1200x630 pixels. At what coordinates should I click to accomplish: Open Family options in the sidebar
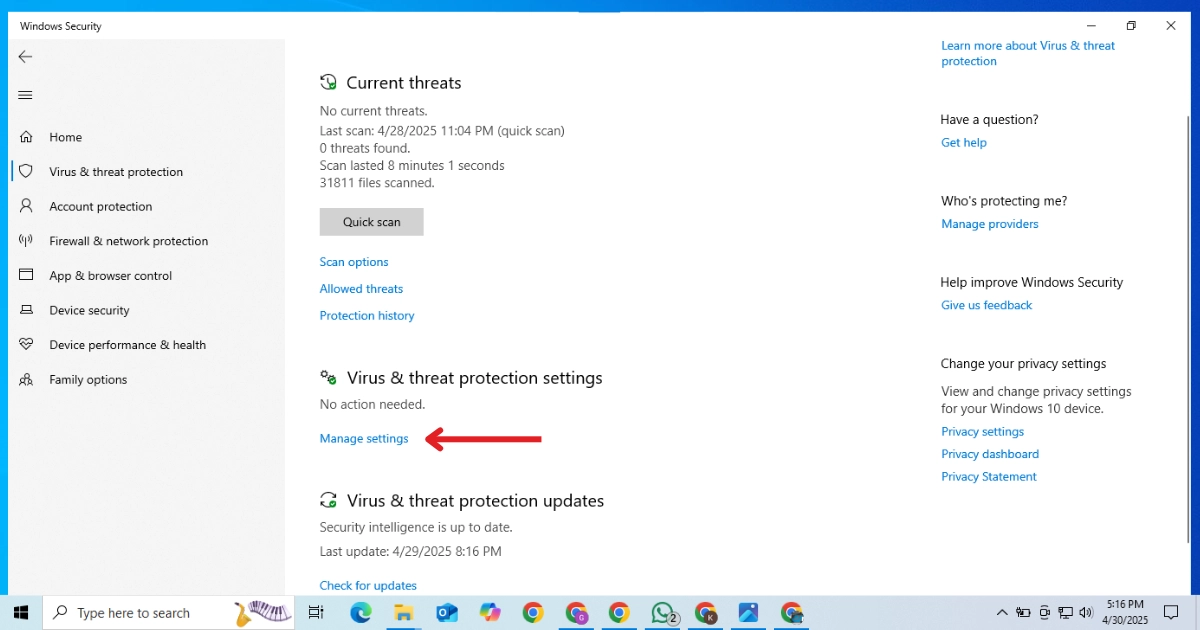click(88, 380)
